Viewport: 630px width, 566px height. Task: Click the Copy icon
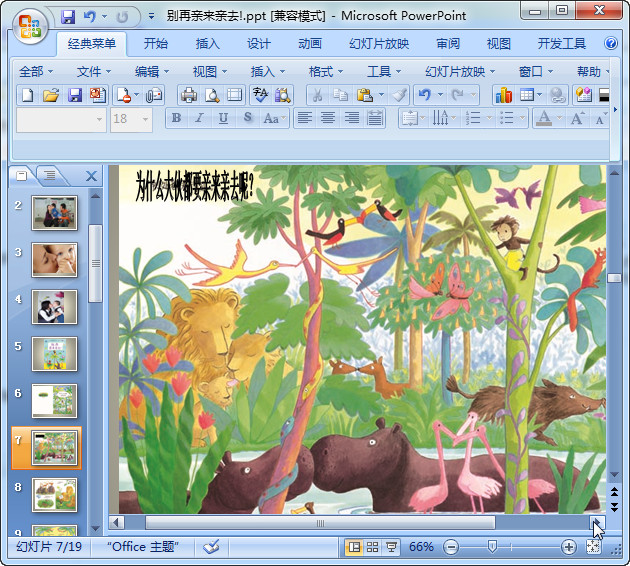pyautogui.click(x=340, y=96)
